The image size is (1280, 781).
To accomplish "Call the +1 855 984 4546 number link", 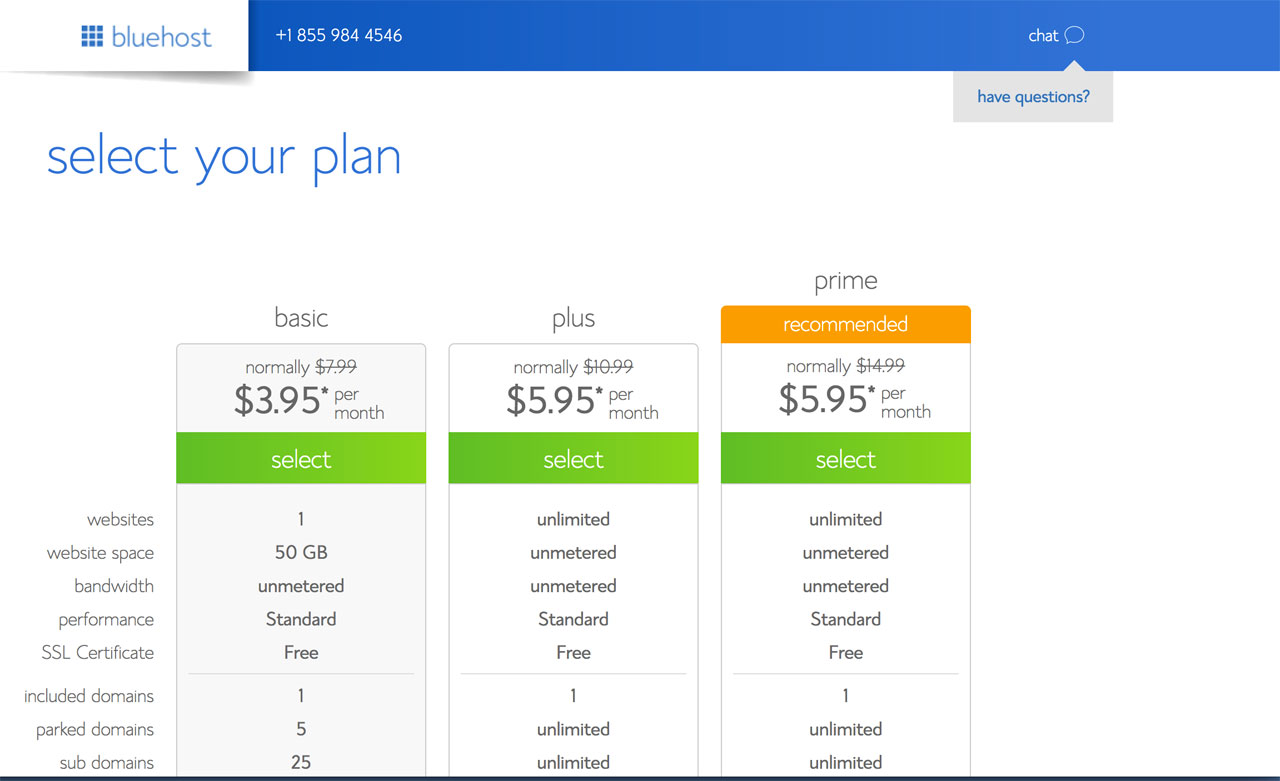I will 339,35.
